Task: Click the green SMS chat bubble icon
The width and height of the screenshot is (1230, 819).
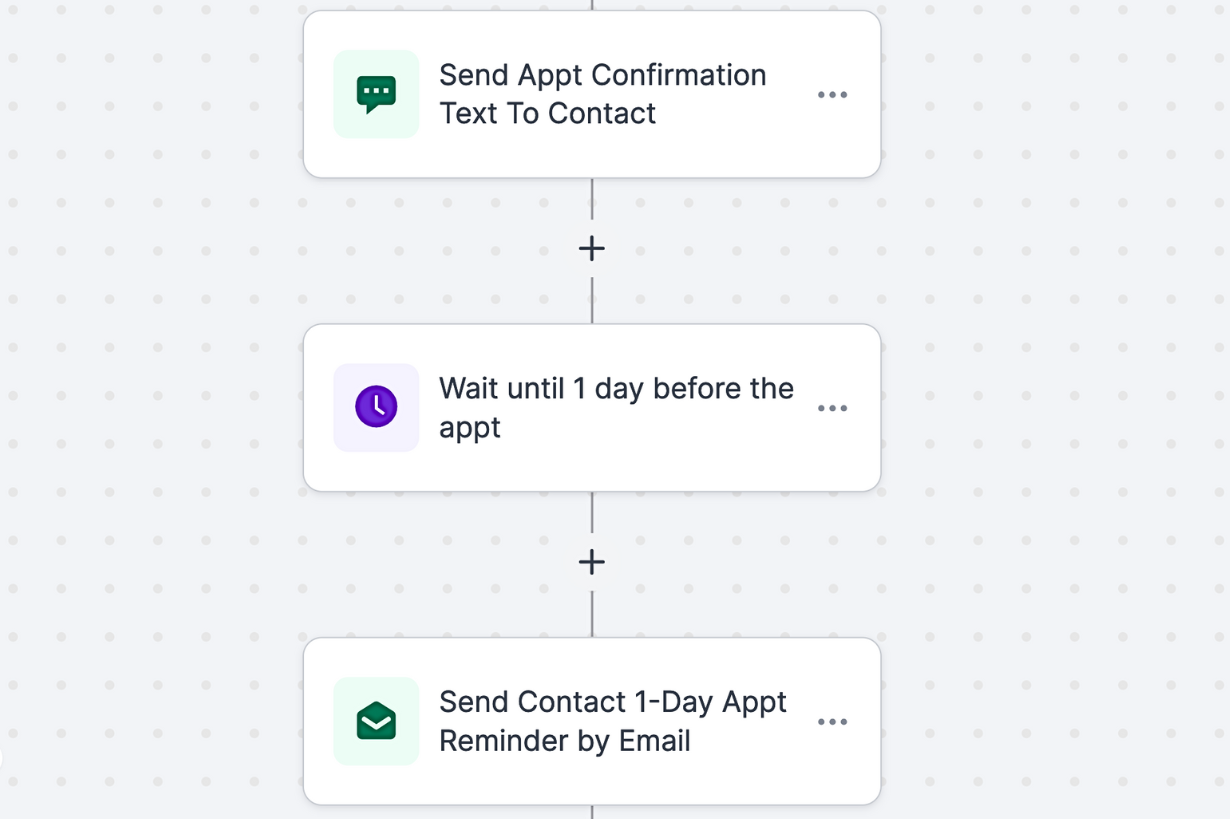Action: 376,94
